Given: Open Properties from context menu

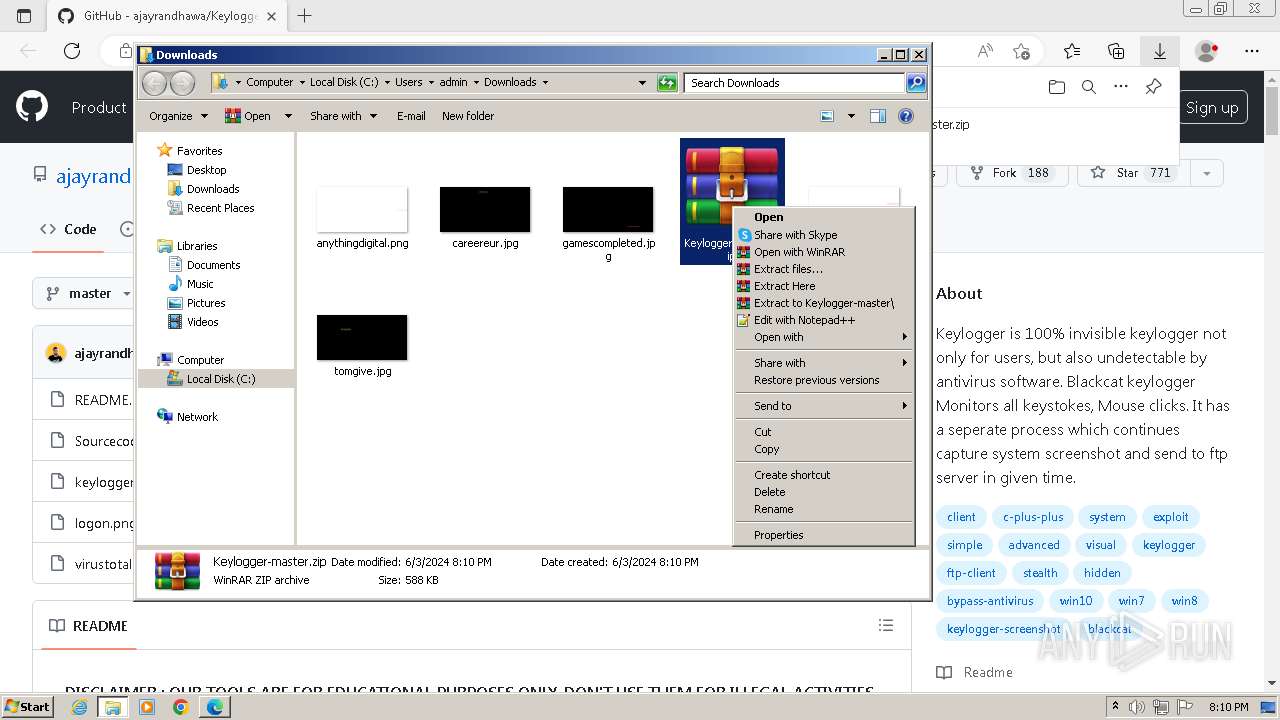Looking at the screenshot, I should point(824,535).
